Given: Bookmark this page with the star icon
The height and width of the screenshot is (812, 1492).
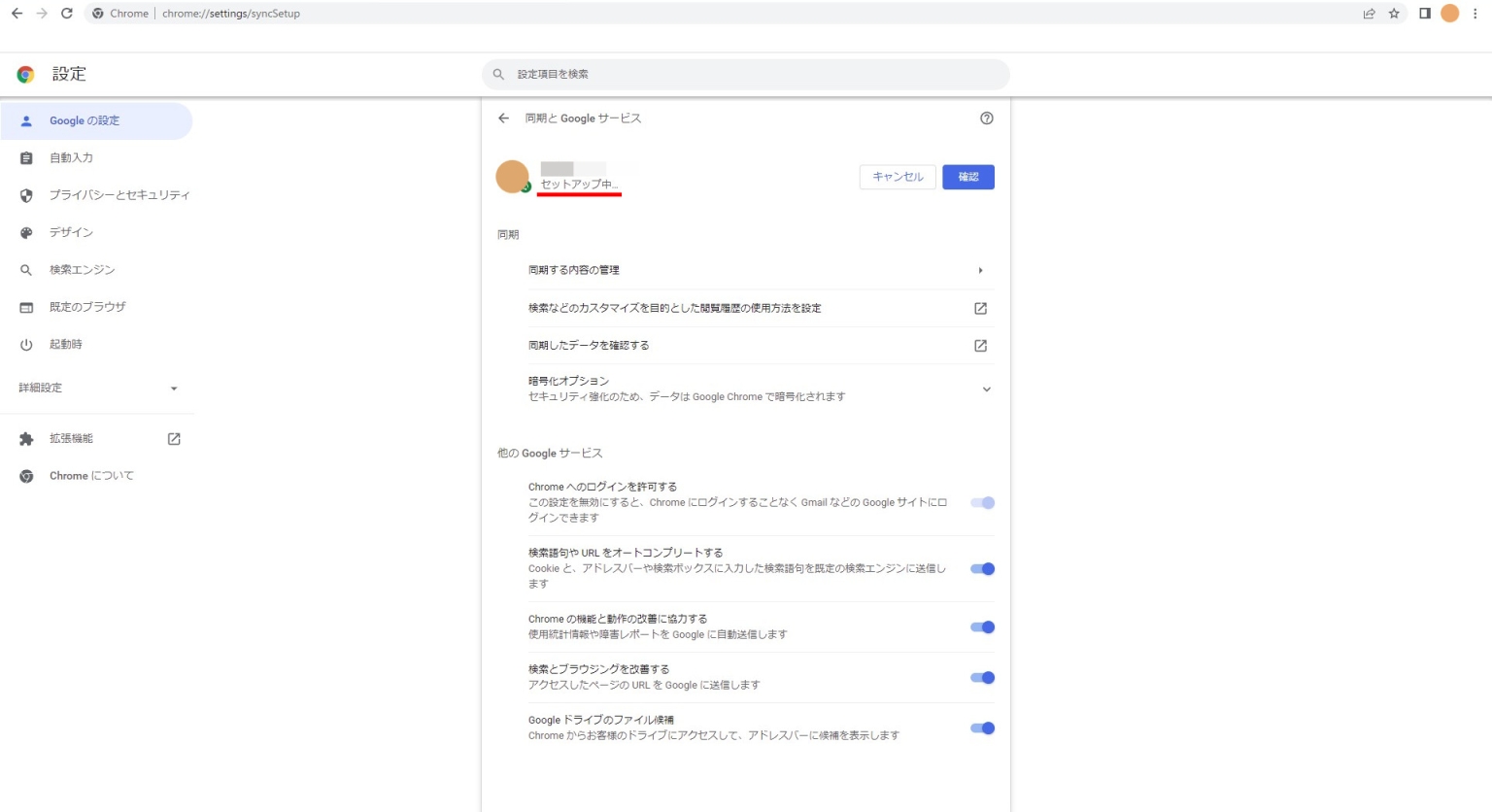Looking at the screenshot, I should click(x=1394, y=14).
